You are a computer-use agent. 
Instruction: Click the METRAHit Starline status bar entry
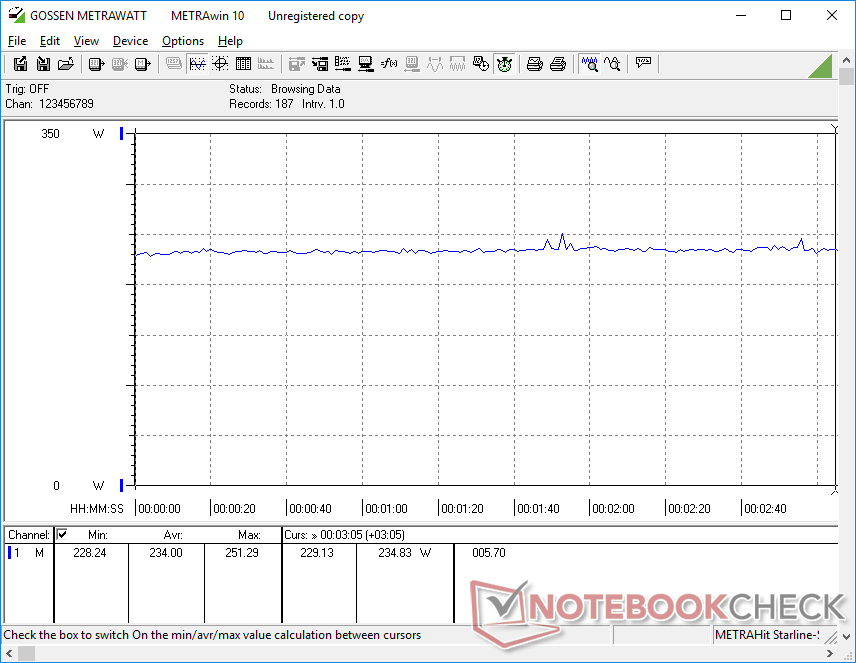point(767,635)
